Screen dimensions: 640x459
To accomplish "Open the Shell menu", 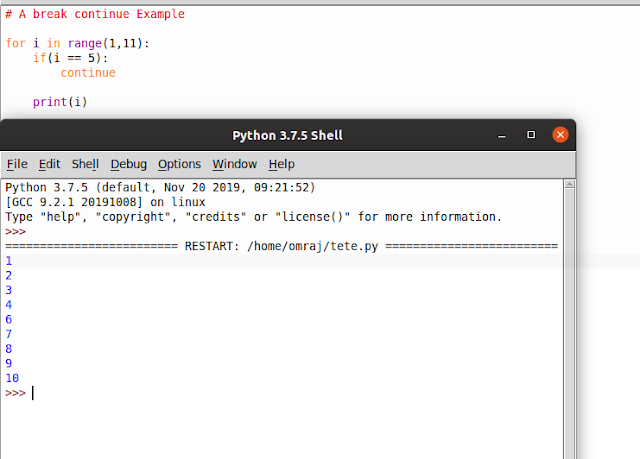I will [85, 164].
